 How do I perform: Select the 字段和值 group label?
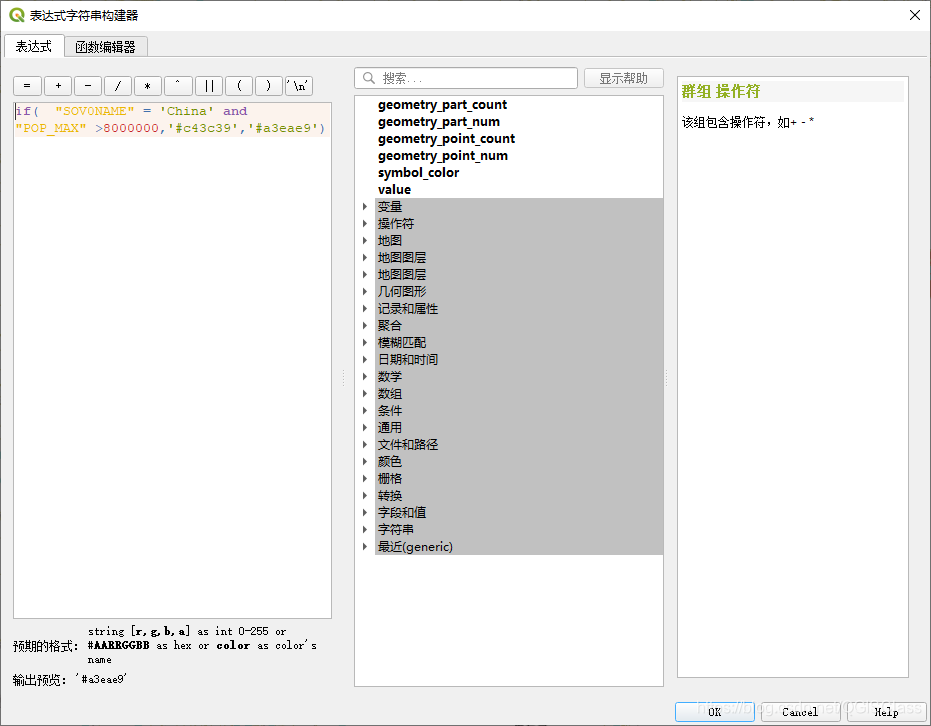(402, 512)
